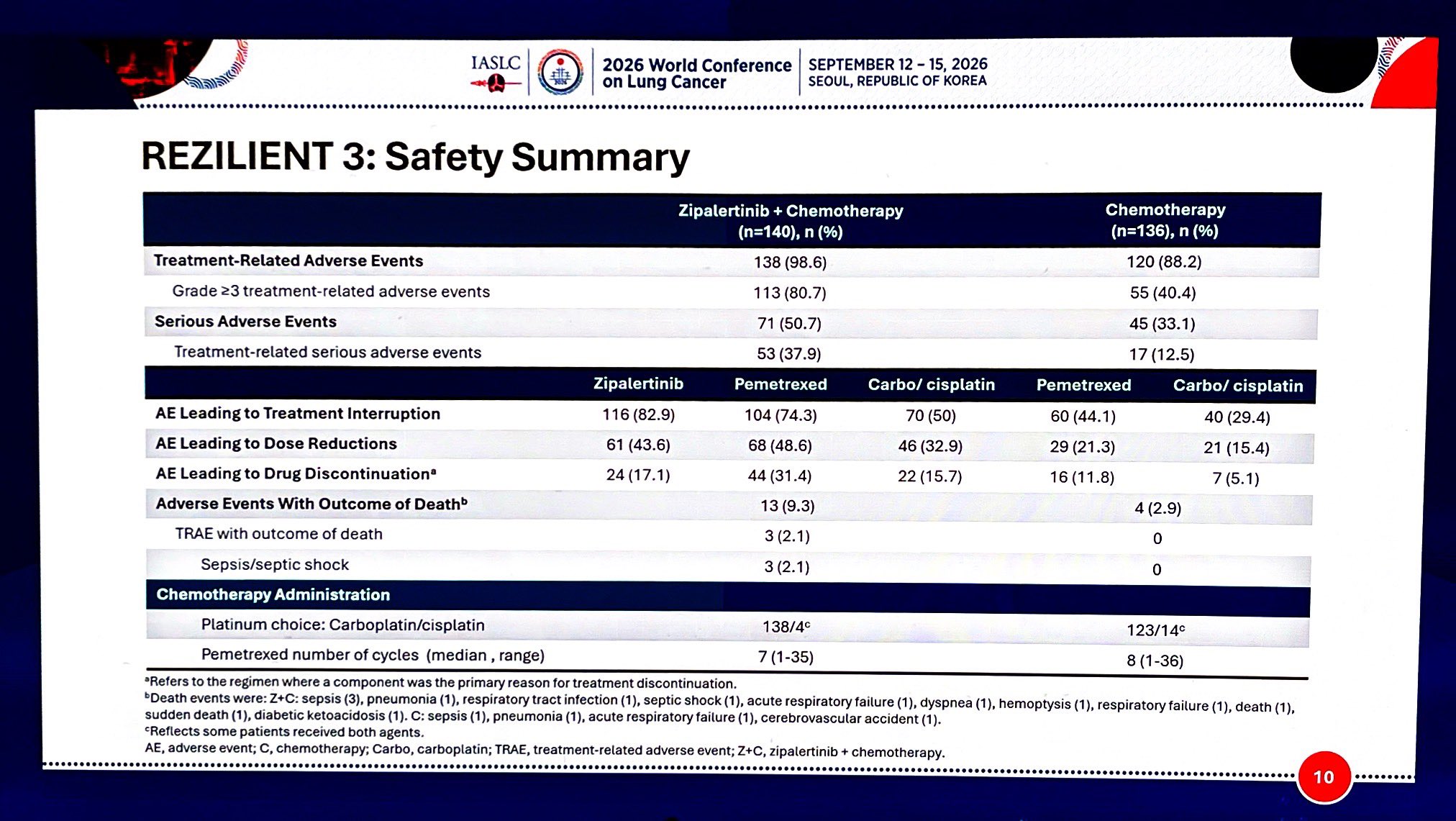Click the Chemotherapy (n=136) column header
Screen dimensions: 1456x821
[1165, 220]
